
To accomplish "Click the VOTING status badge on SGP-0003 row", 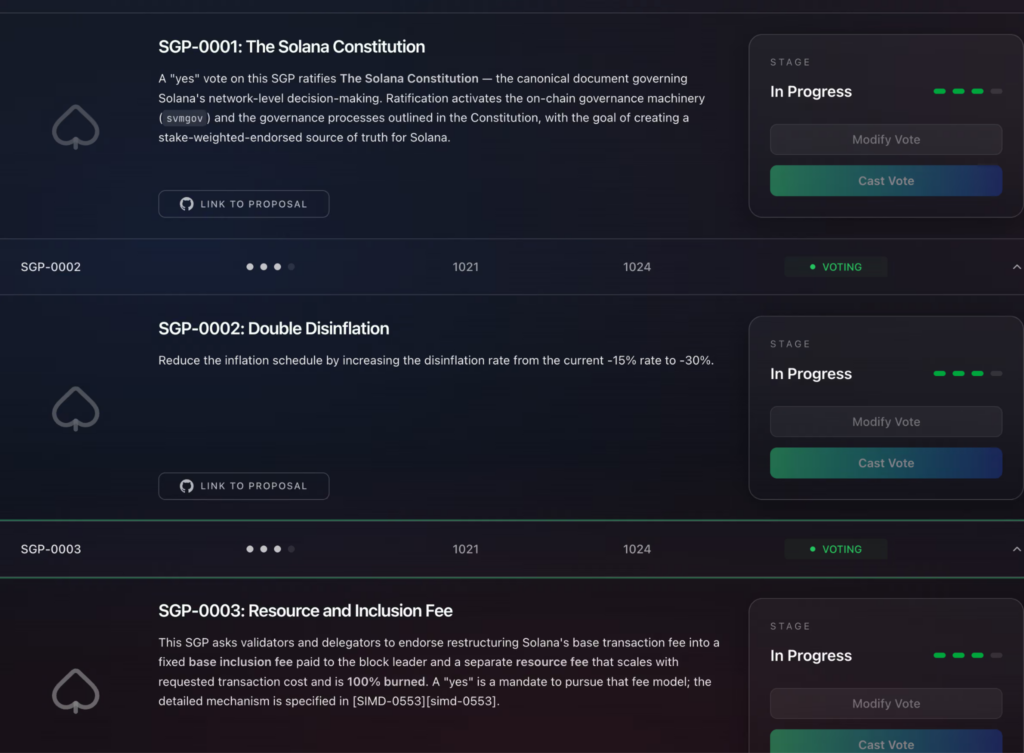I will click(835, 549).
